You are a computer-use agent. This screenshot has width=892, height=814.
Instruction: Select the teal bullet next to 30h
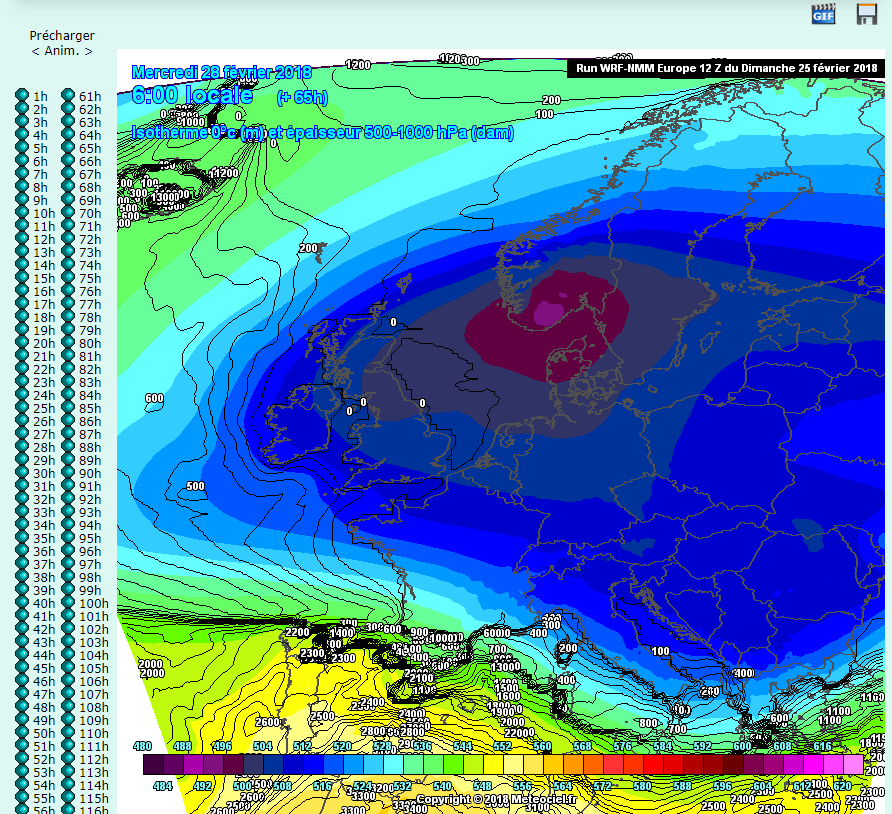pyautogui.click(x=22, y=473)
